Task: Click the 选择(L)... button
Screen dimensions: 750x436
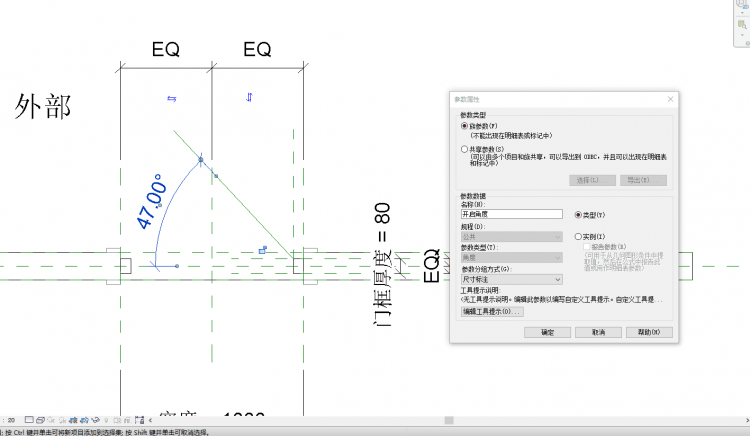Action: [x=592, y=180]
